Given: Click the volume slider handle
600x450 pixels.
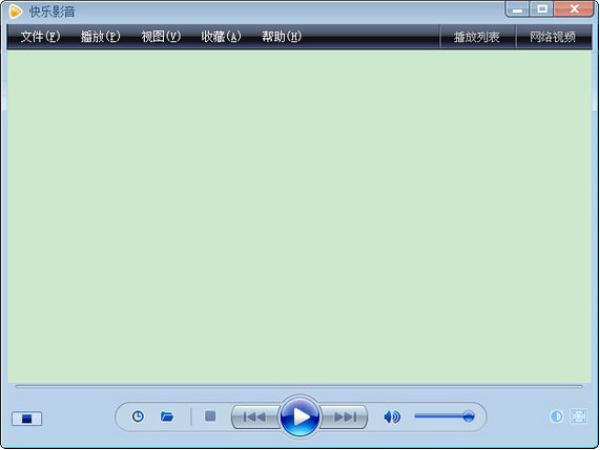Looking at the screenshot, I should [x=468, y=416].
